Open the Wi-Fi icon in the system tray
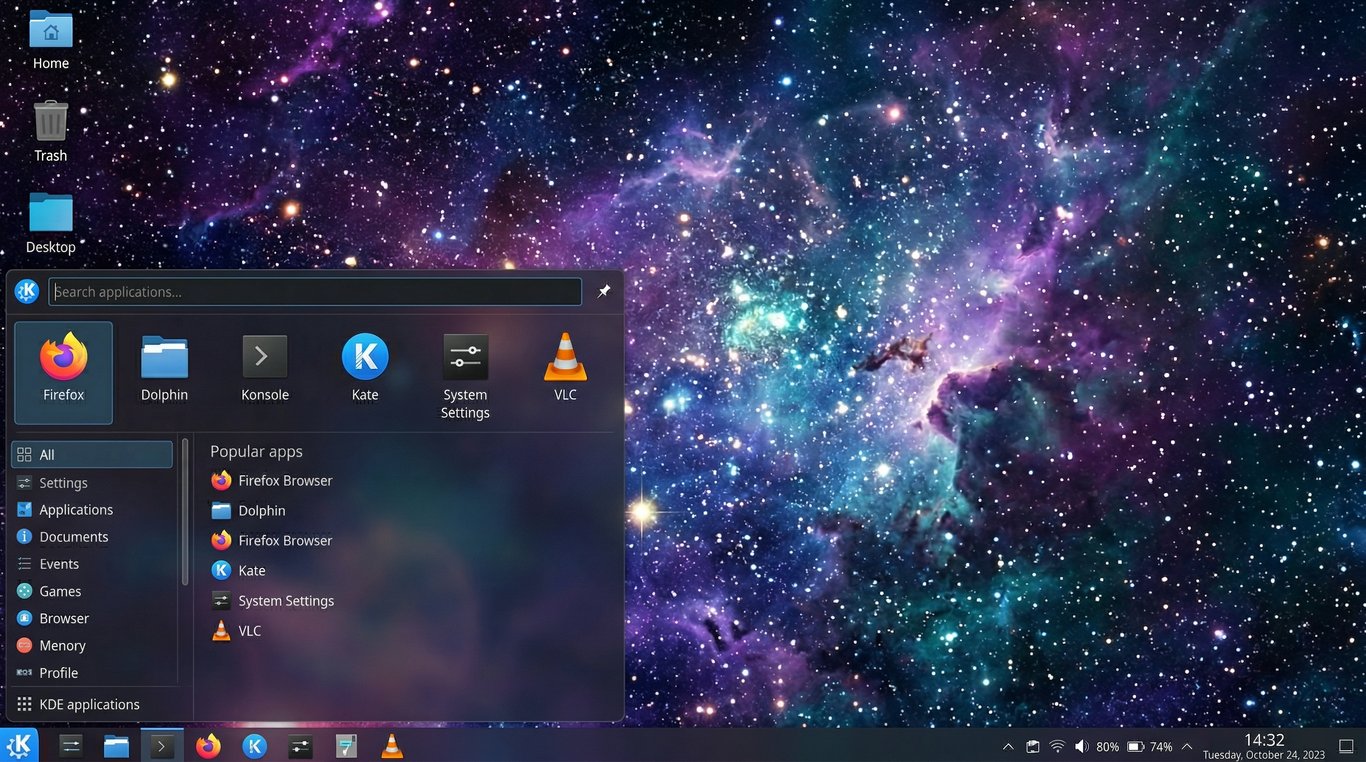The height and width of the screenshot is (762, 1366). [x=1057, y=746]
